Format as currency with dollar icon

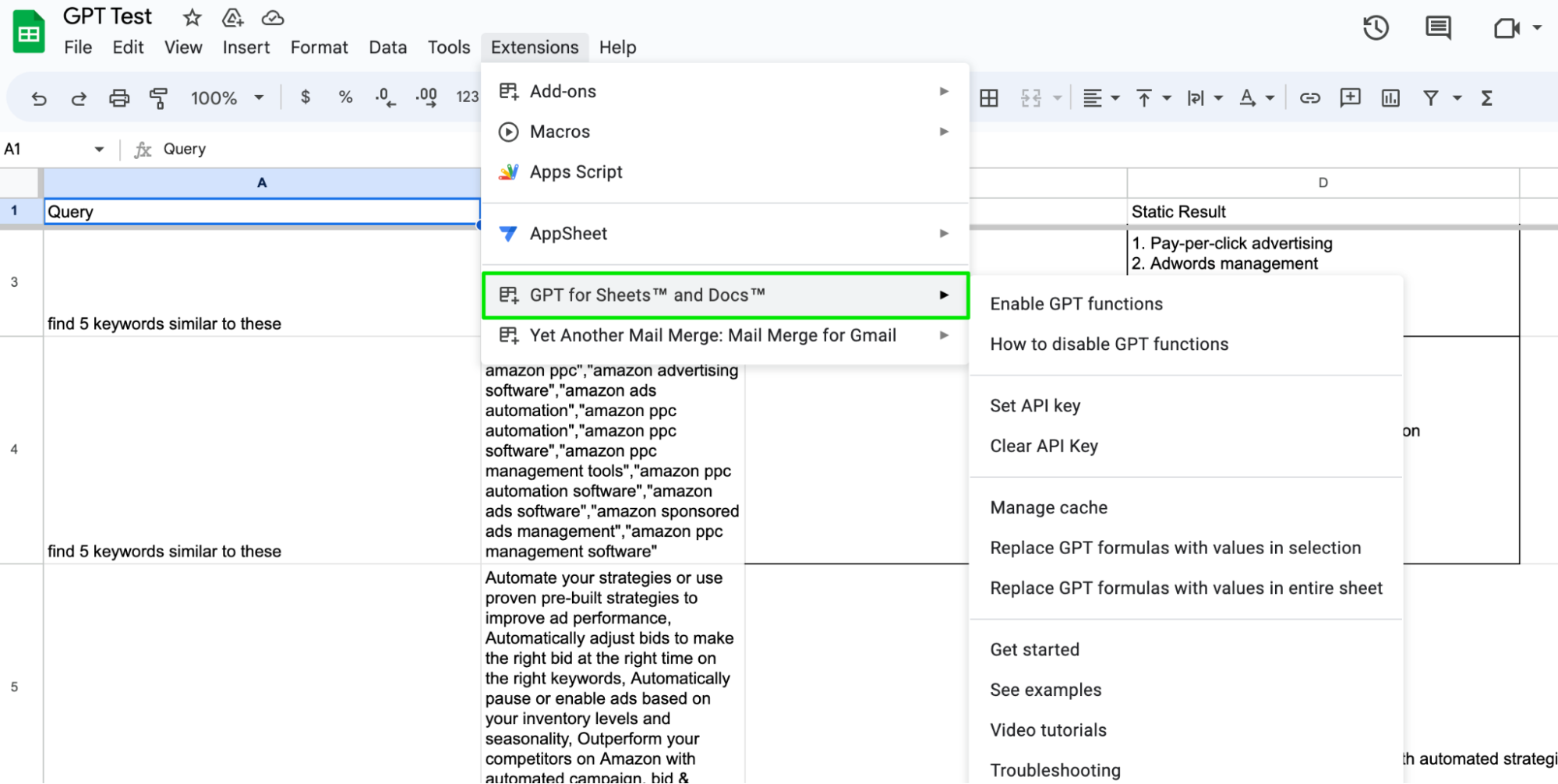pyautogui.click(x=306, y=97)
